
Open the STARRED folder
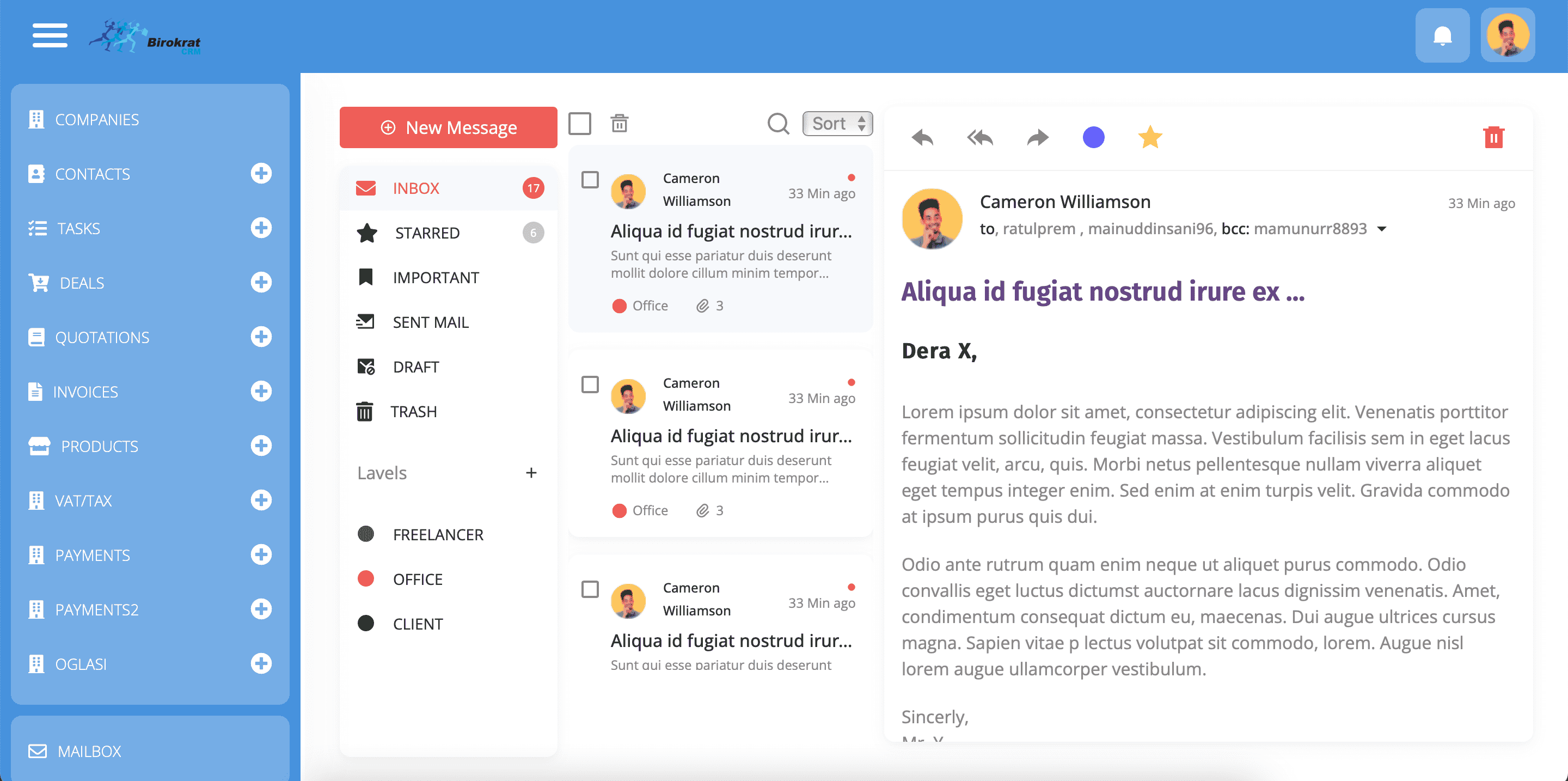(448, 233)
